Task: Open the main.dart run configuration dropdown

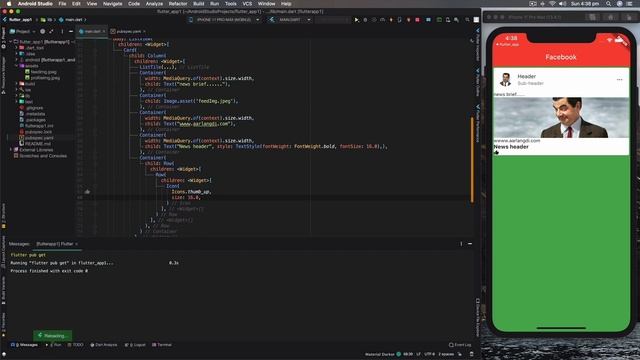Action: [290, 20]
